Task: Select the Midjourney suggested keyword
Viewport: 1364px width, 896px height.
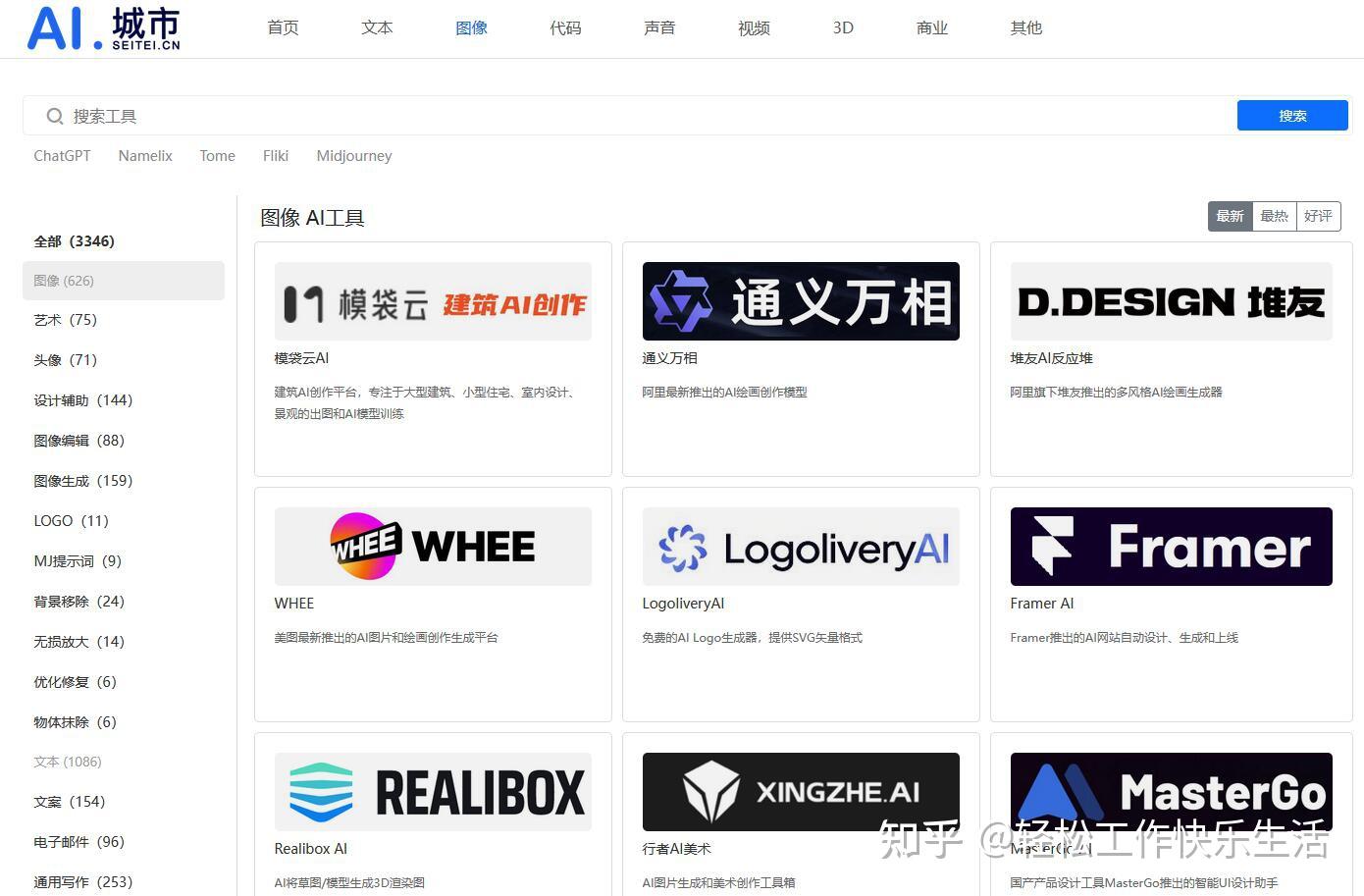Action: [x=354, y=156]
